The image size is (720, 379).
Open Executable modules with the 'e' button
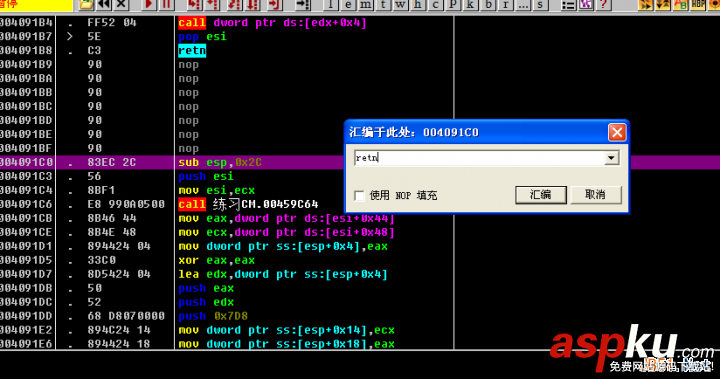(348, 5)
